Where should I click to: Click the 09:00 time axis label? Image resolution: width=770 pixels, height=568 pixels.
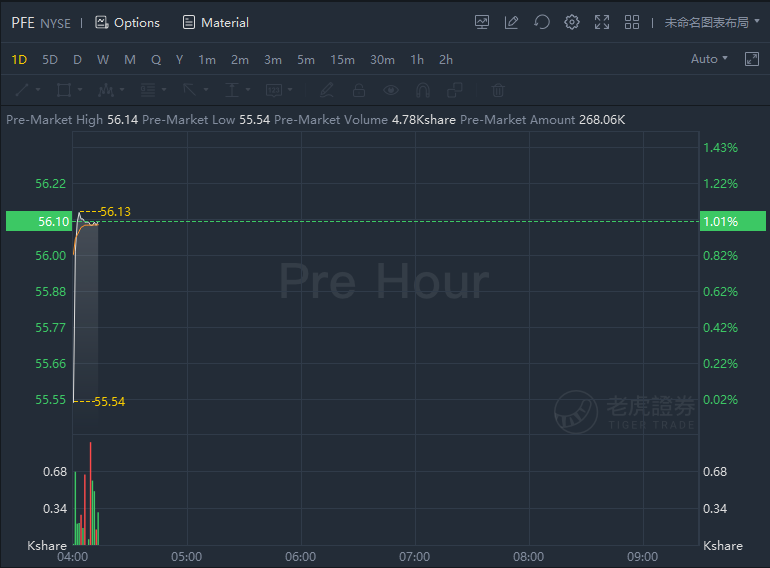(x=642, y=557)
